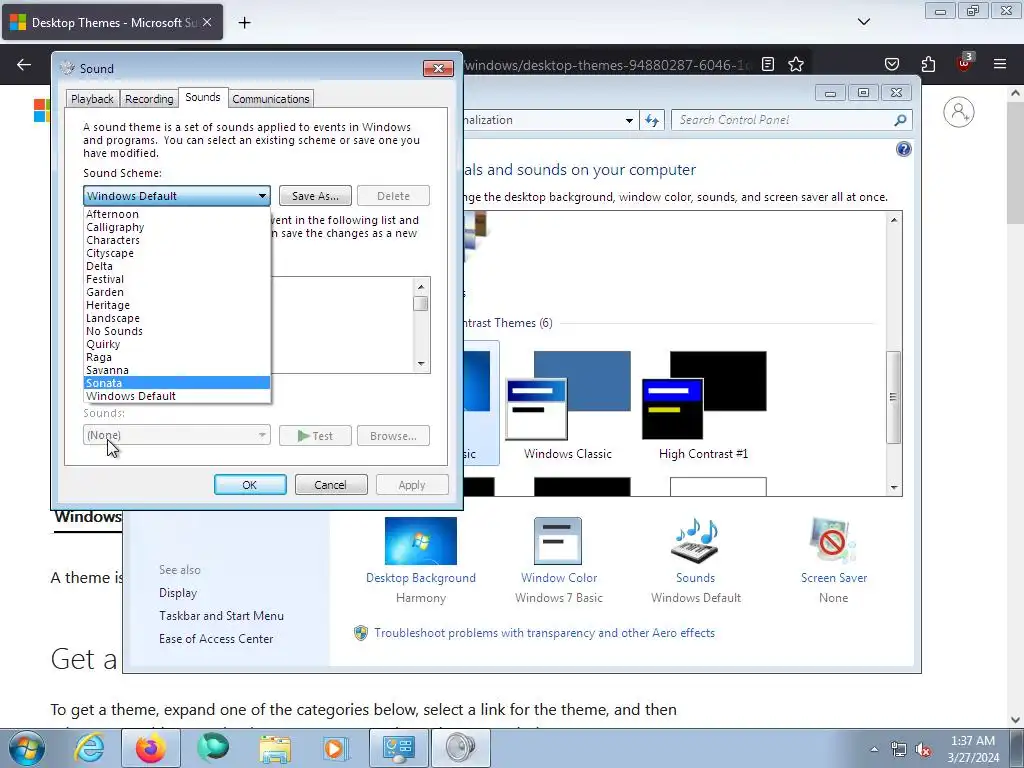Collapse the Sound Scheme combo box arrow

(x=262, y=196)
